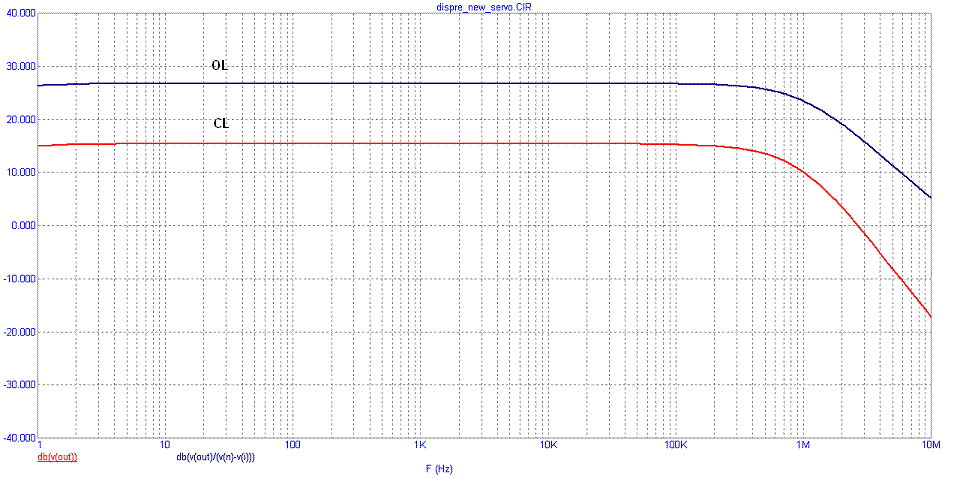Click the 10.000 y-axis value

(23, 173)
